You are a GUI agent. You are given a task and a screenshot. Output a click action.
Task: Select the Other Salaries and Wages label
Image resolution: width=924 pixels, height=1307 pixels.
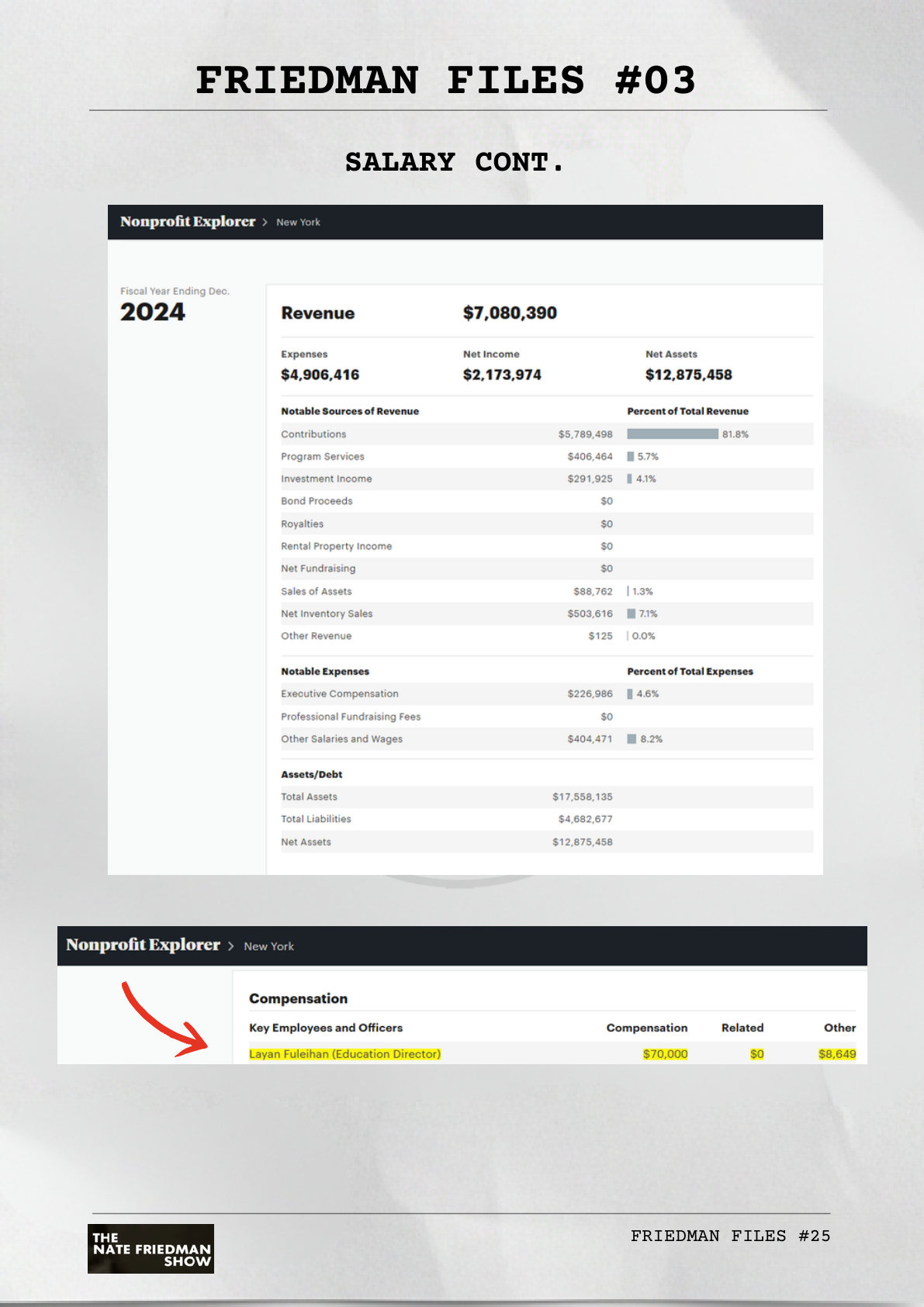[x=341, y=739]
